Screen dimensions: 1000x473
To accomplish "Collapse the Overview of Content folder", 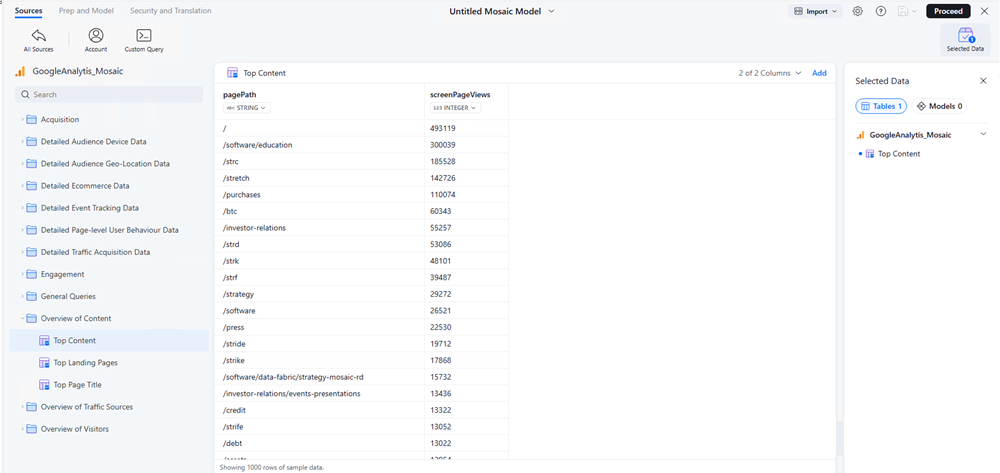I will tap(22, 319).
